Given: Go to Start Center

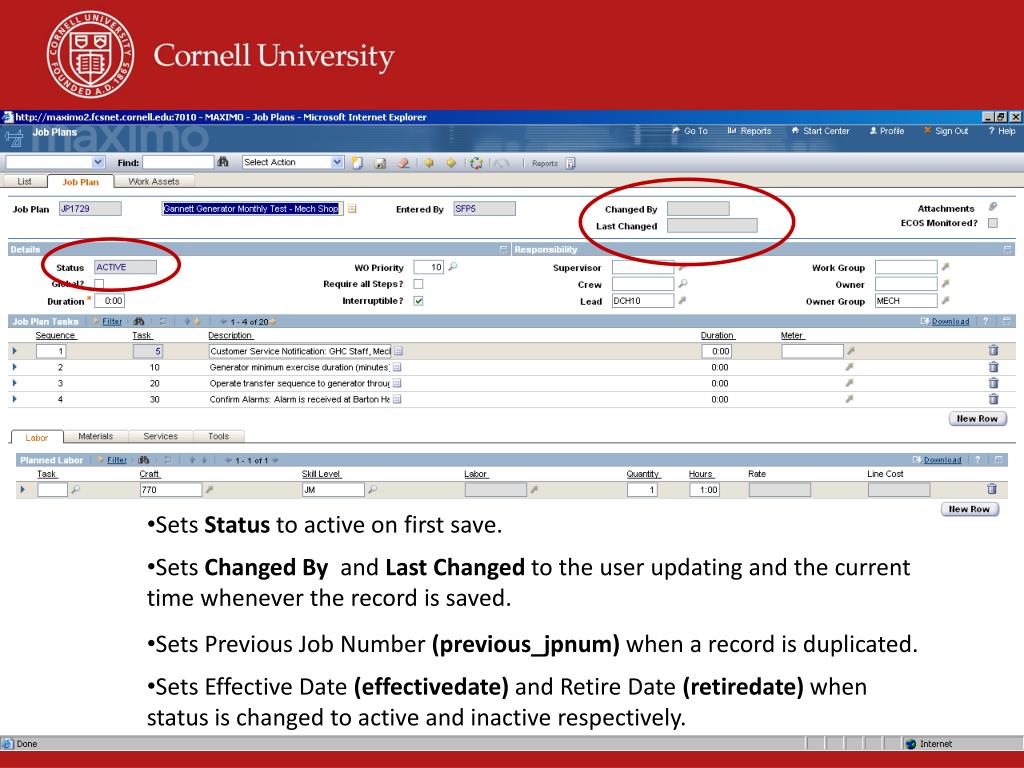Looking at the screenshot, I should [x=820, y=131].
